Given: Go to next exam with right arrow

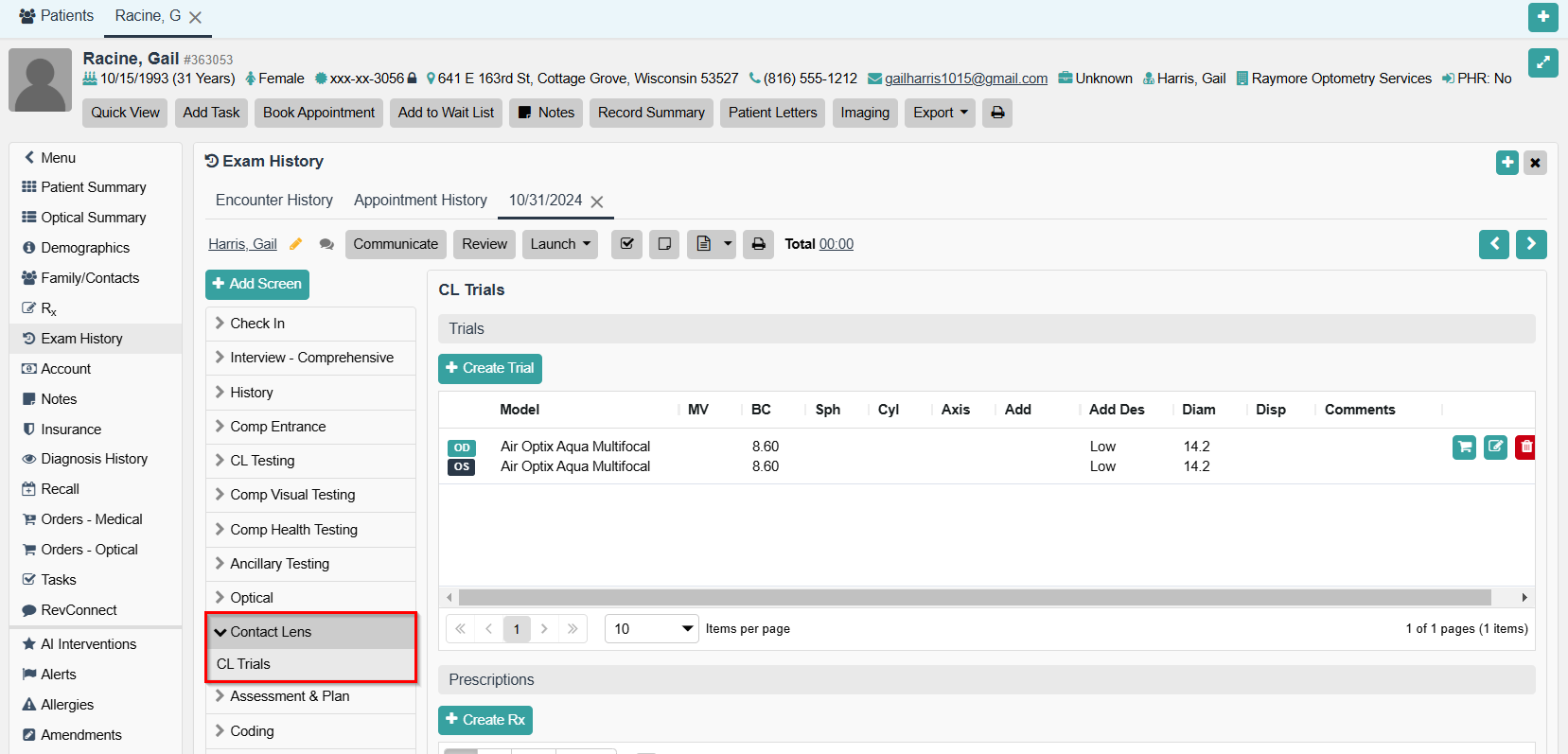Looking at the screenshot, I should tap(1531, 244).
